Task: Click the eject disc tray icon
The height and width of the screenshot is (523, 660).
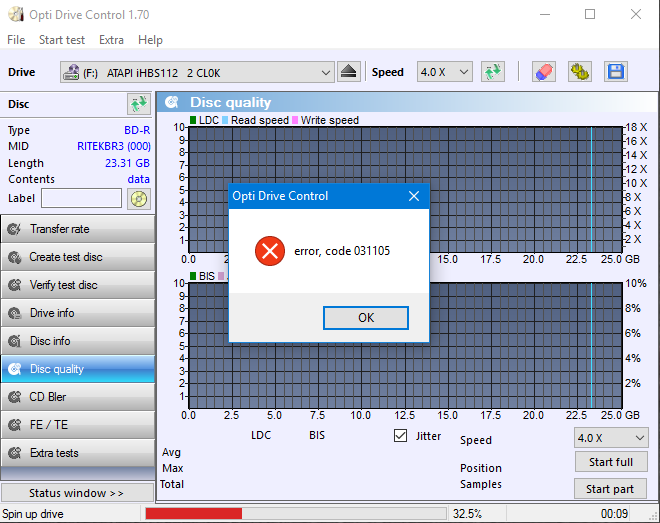Action: click(349, 72)
